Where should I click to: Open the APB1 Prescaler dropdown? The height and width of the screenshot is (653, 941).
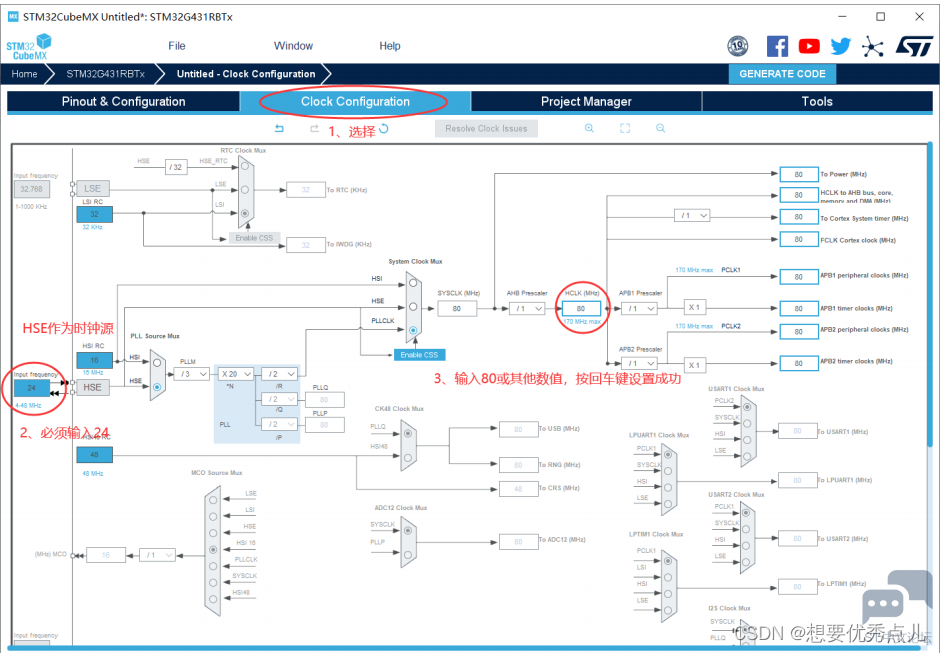pos(639,308)
